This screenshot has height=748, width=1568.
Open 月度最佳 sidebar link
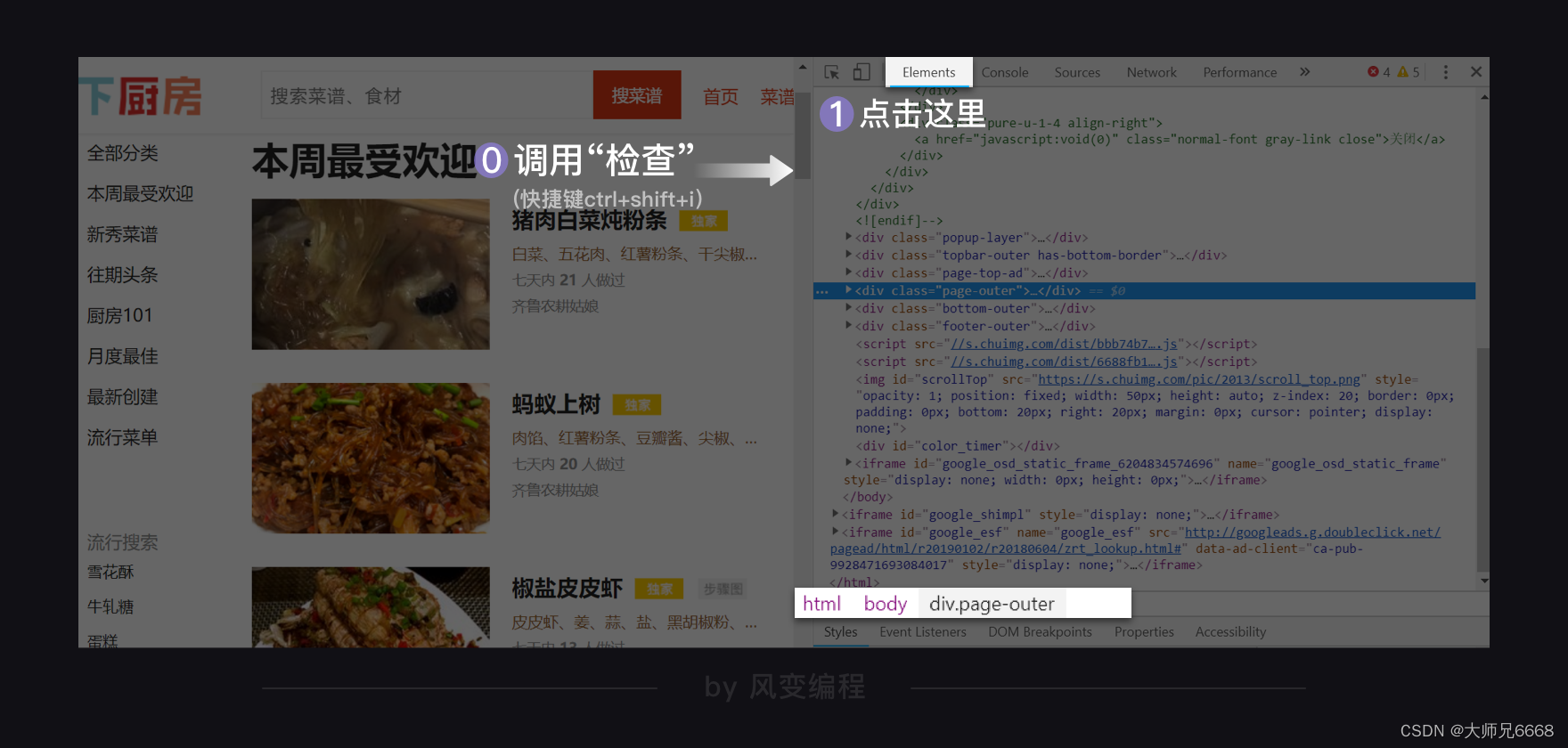point(123,356)
